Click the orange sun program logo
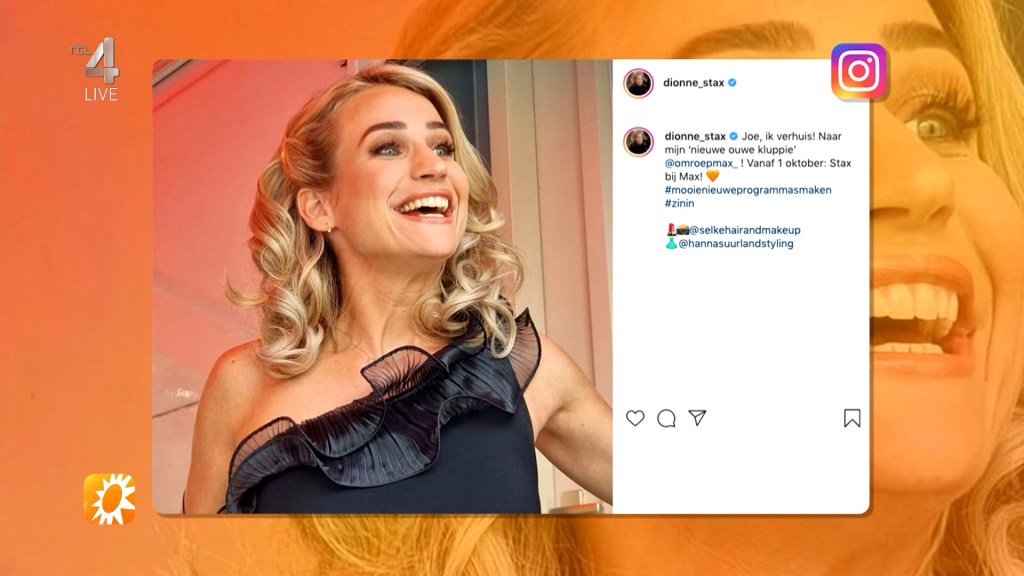The image size is (1024, 576). pyautogui.click(x=110, y=499)
